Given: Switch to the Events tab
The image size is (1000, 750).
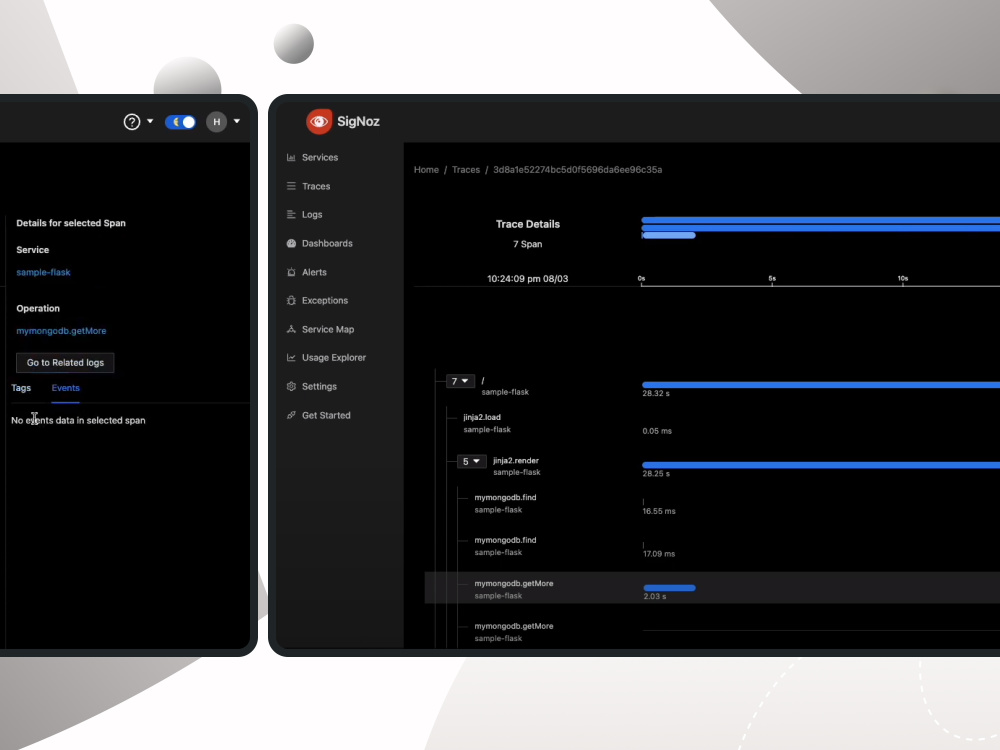Looking at the screenshot, I should click(66, 388).
